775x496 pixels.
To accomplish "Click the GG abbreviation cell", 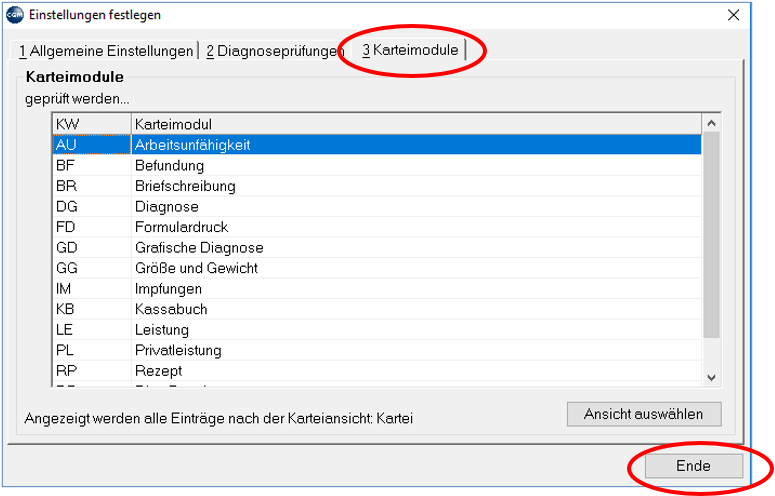I will (x=92, y=268).
